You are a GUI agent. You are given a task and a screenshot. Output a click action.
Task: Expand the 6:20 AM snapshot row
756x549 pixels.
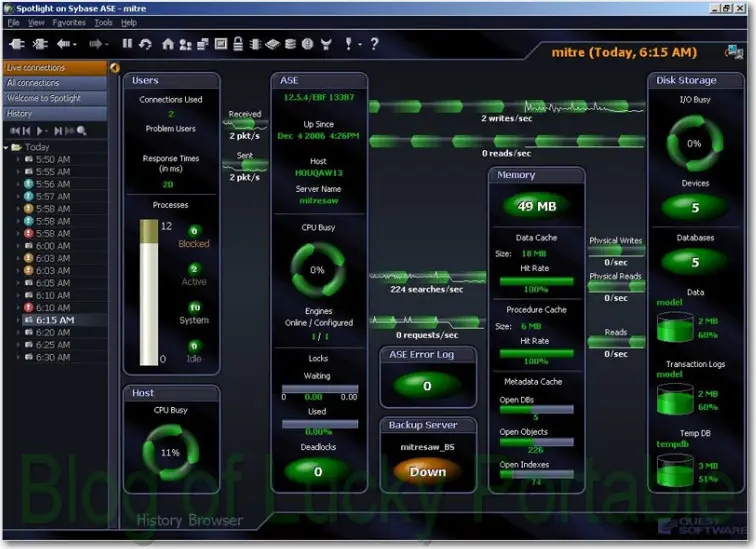coord(18,333)
